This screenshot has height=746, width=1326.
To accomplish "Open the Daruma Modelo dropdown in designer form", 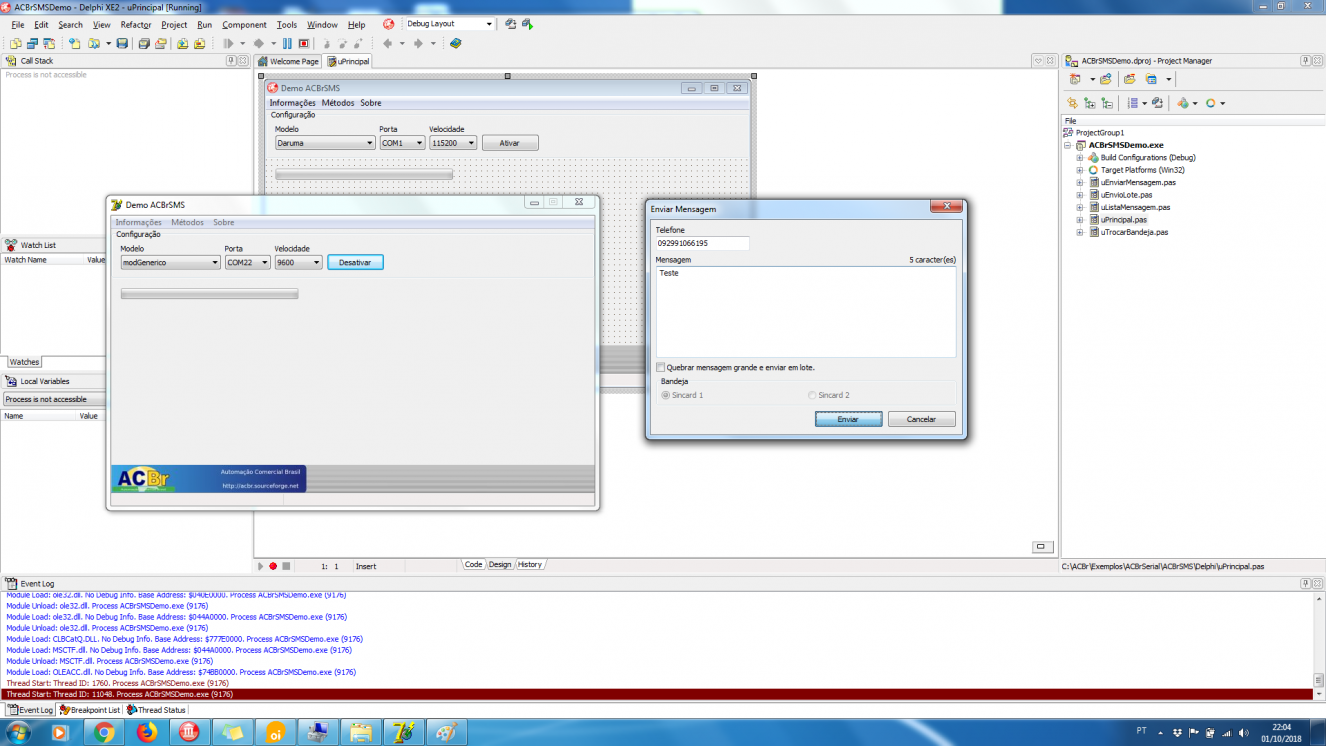I will pos(325,143).
